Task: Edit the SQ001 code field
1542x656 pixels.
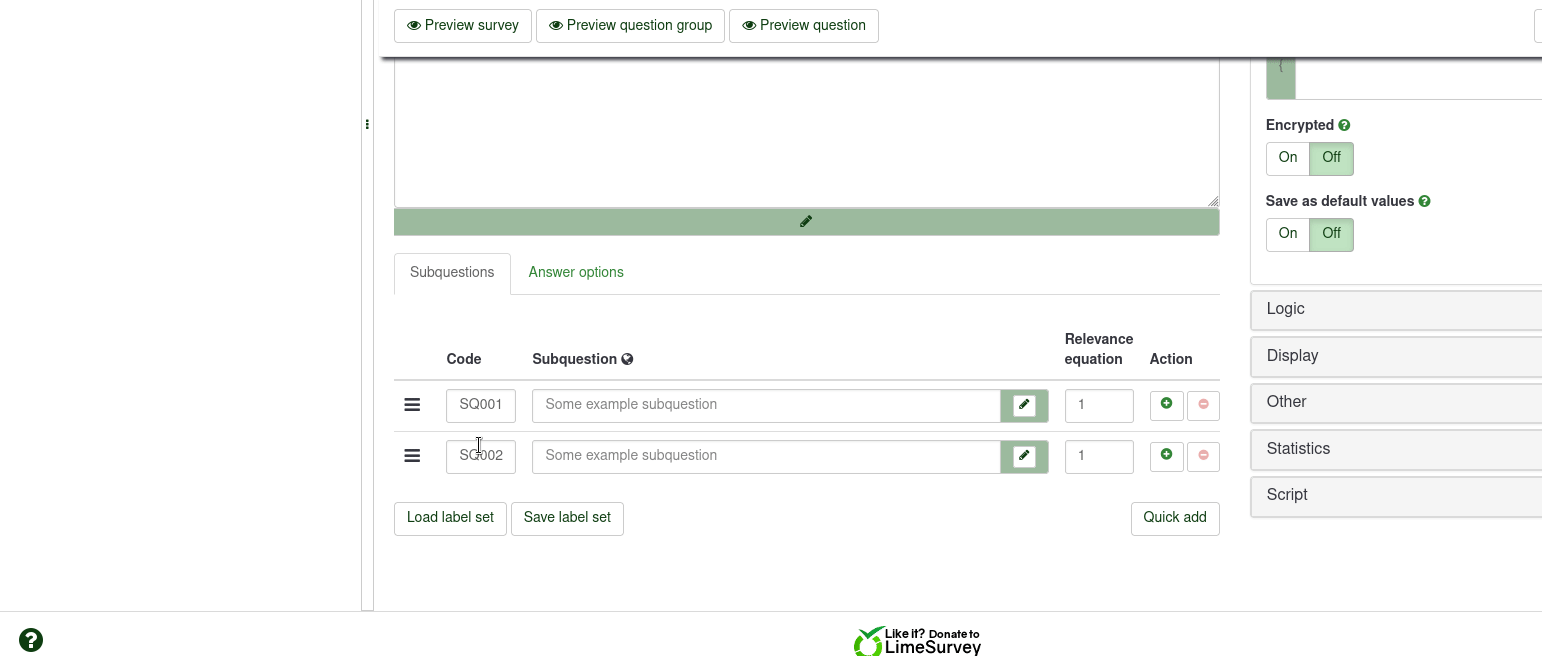Action: click(x=481, y=406)
